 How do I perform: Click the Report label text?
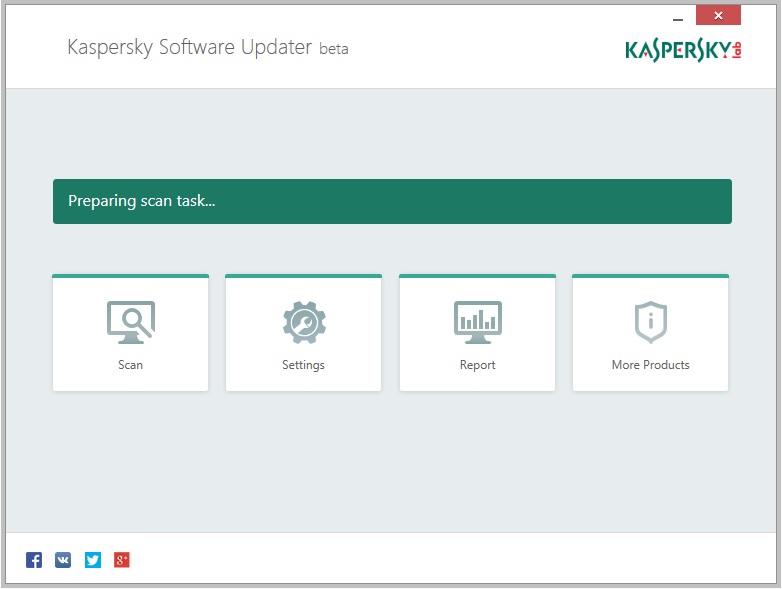[x=477, y=365]
